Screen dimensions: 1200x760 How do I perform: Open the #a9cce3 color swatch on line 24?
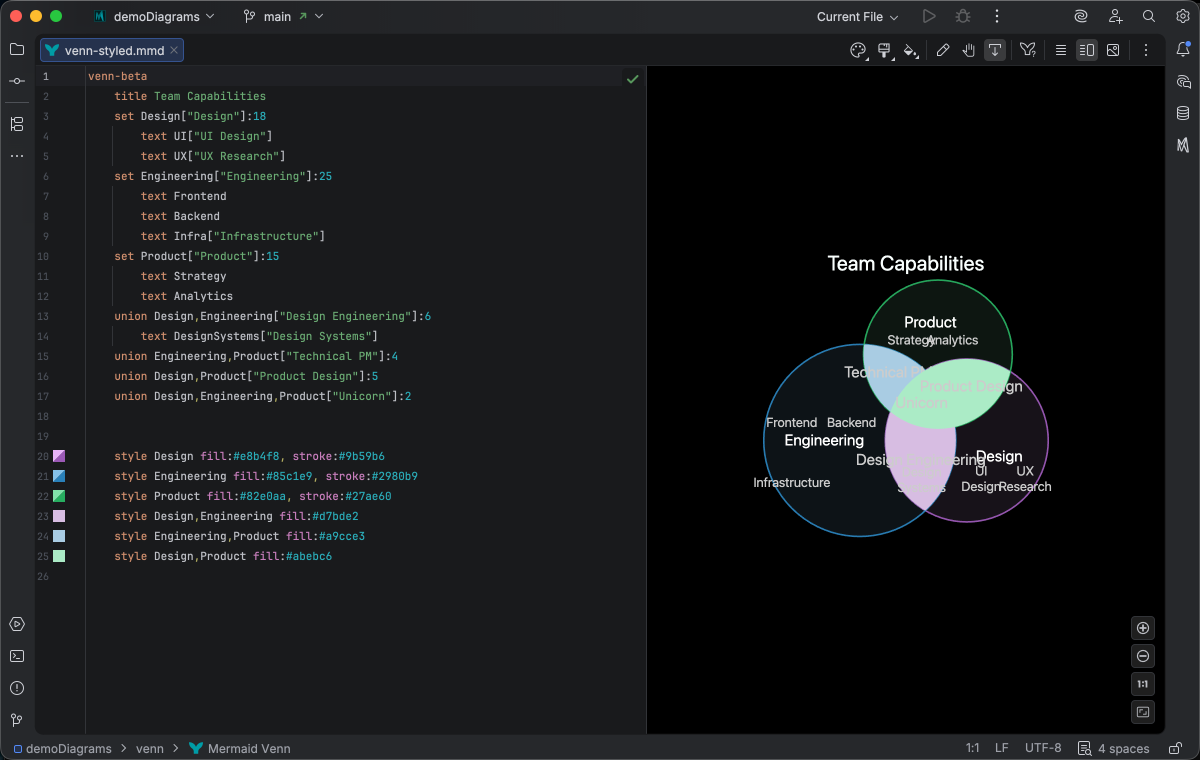pos(59,536)
